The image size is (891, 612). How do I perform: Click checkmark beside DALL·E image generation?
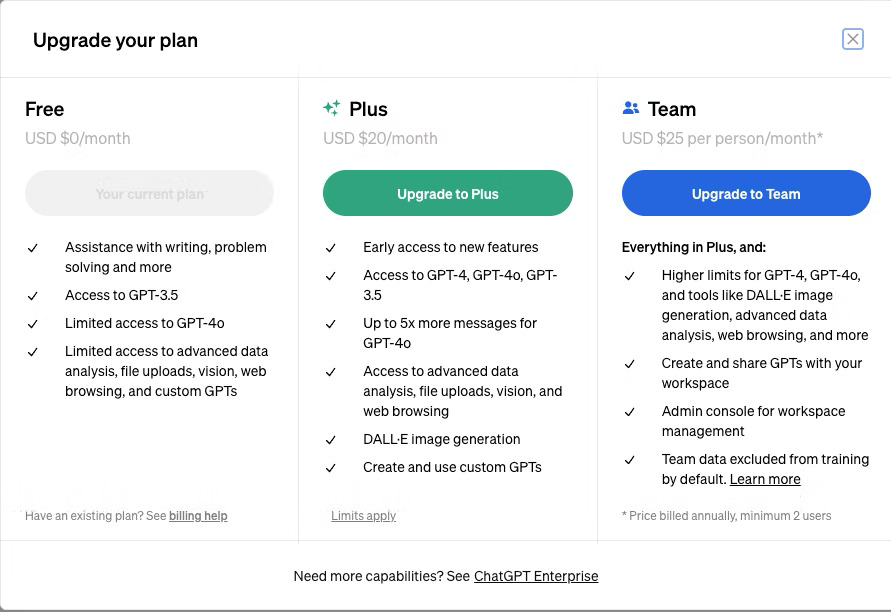(x=331, y=440)
